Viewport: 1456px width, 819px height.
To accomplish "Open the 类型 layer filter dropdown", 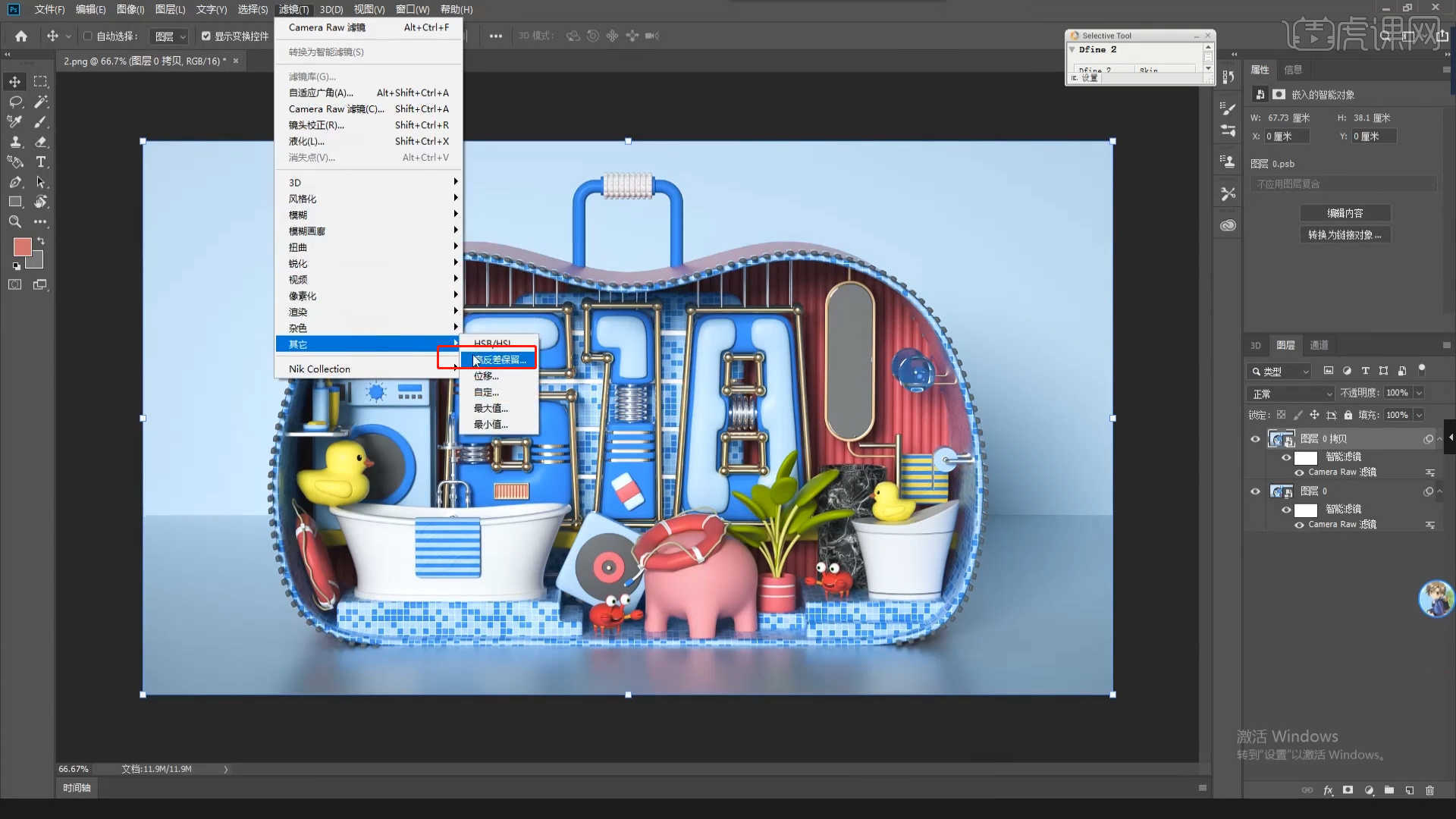I will (x=1279, y=371).
